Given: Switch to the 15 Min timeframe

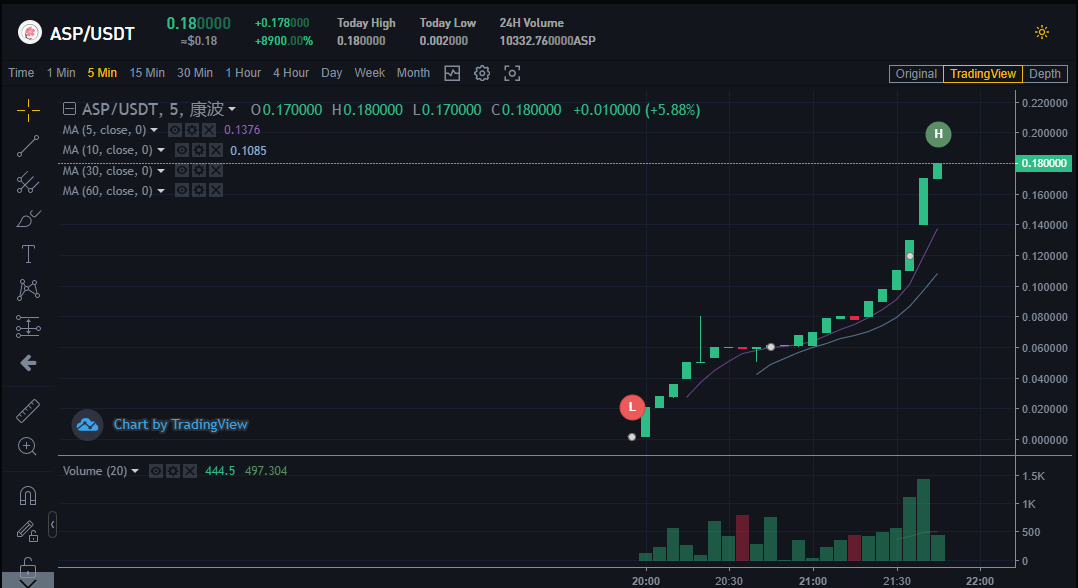Looking at the screenshot, I should (147, 73).
